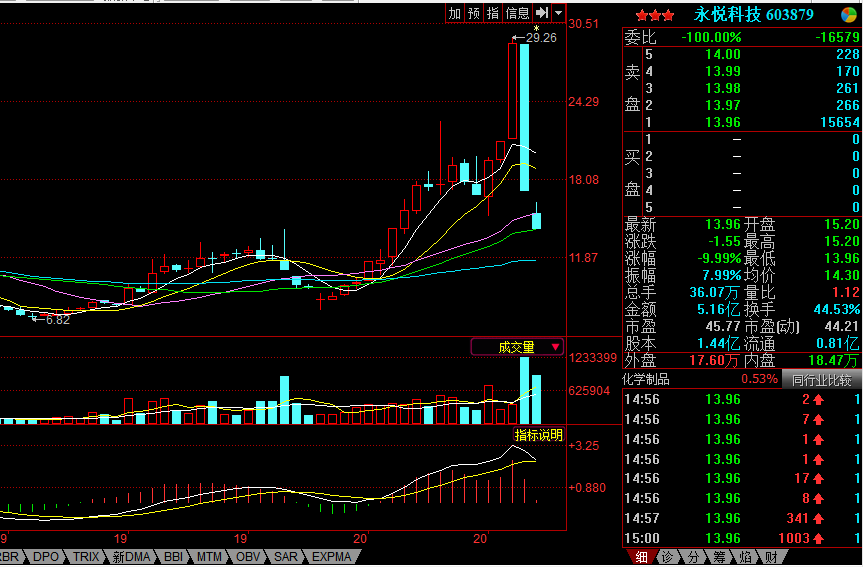Click the 同行业比较 button
This screenshot has height=567, width=864.
point(822,380)
